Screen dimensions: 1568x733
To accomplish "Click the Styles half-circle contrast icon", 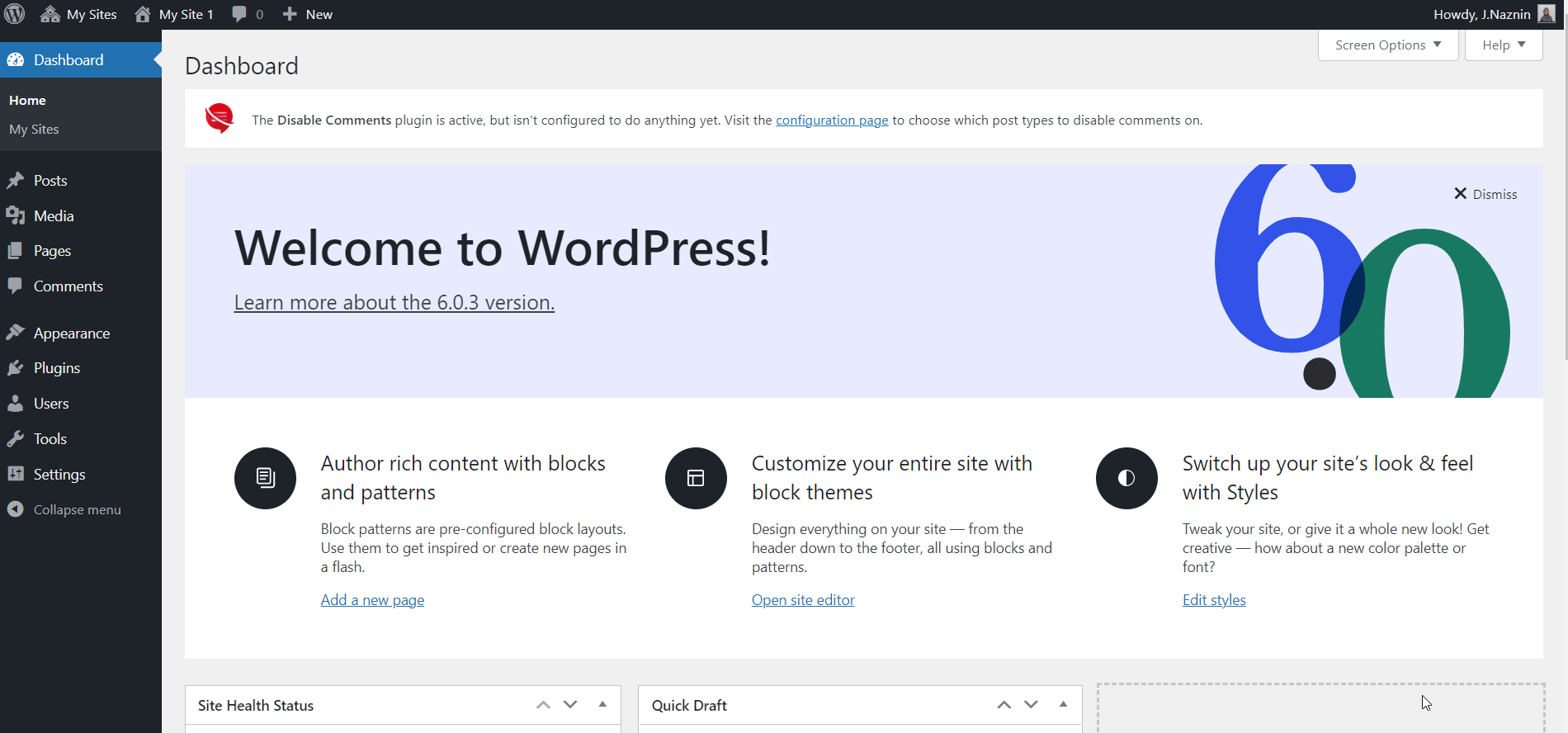I will click(1126, 478).
